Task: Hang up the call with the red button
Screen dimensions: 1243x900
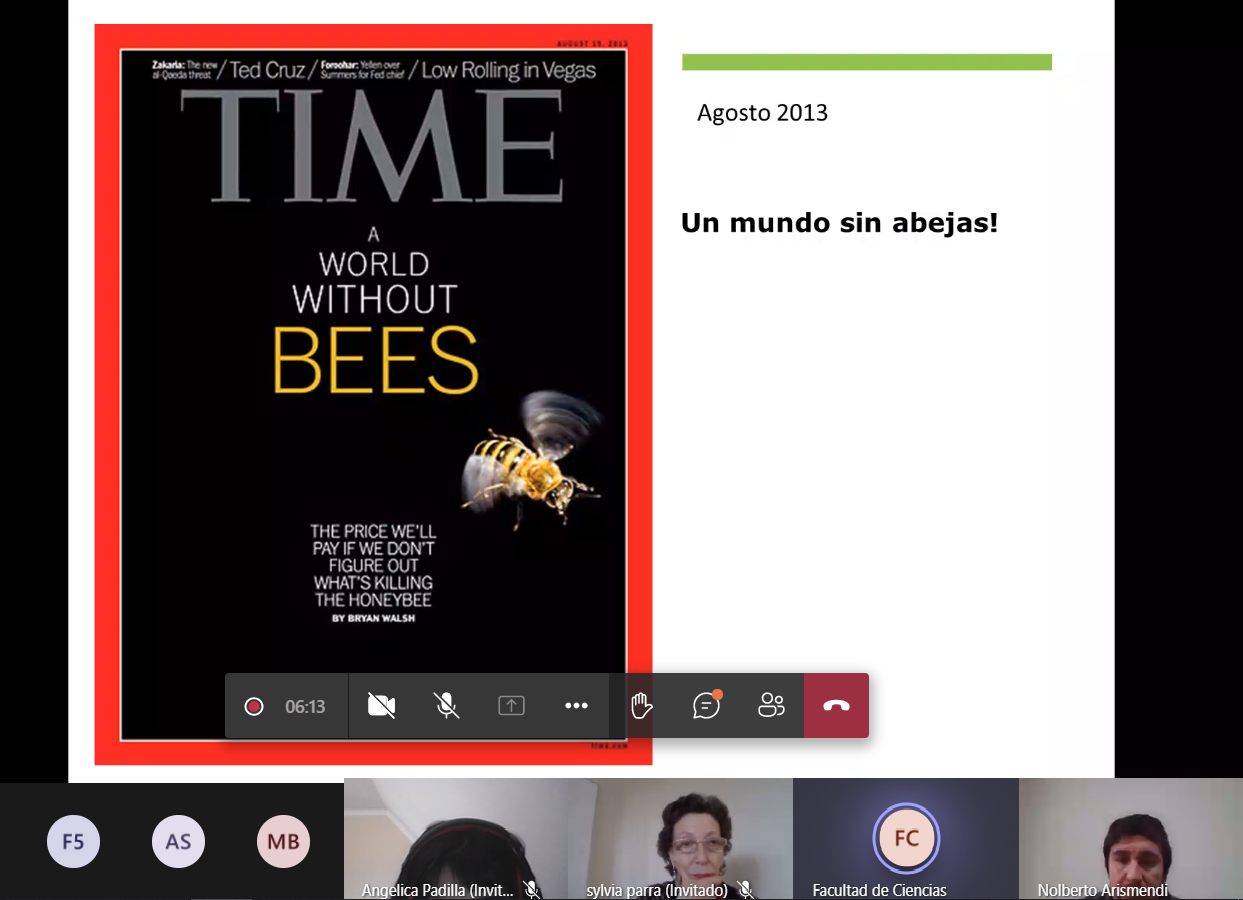Action: (836, 706)
